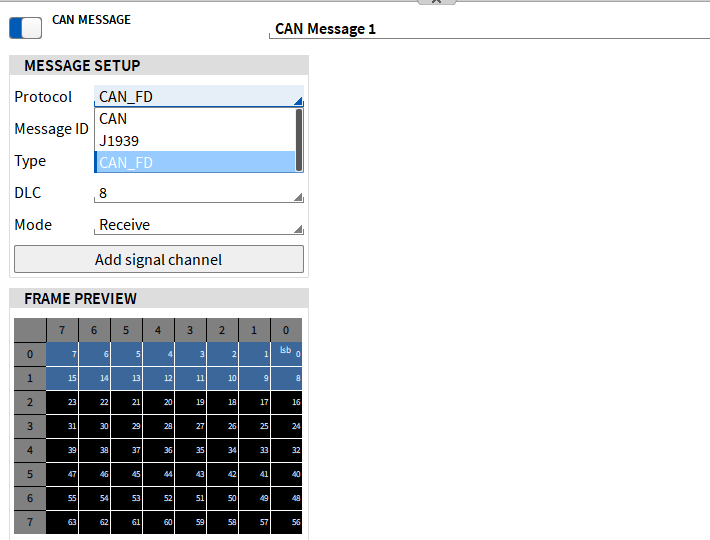Open the Protocol dropdown

tap(198, 97)
